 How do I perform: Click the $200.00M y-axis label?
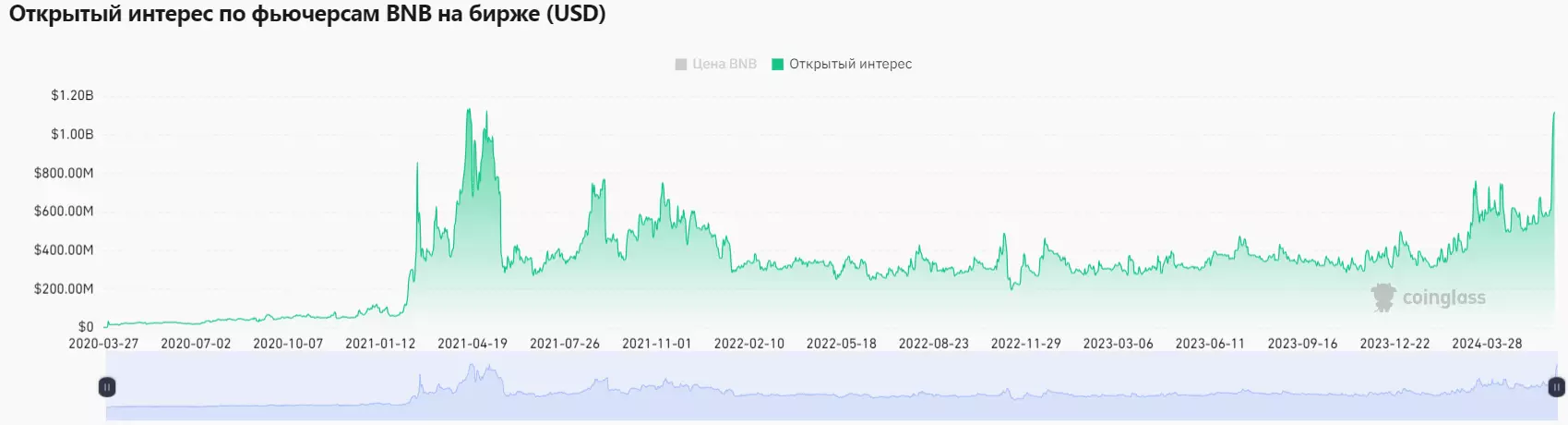64,288
